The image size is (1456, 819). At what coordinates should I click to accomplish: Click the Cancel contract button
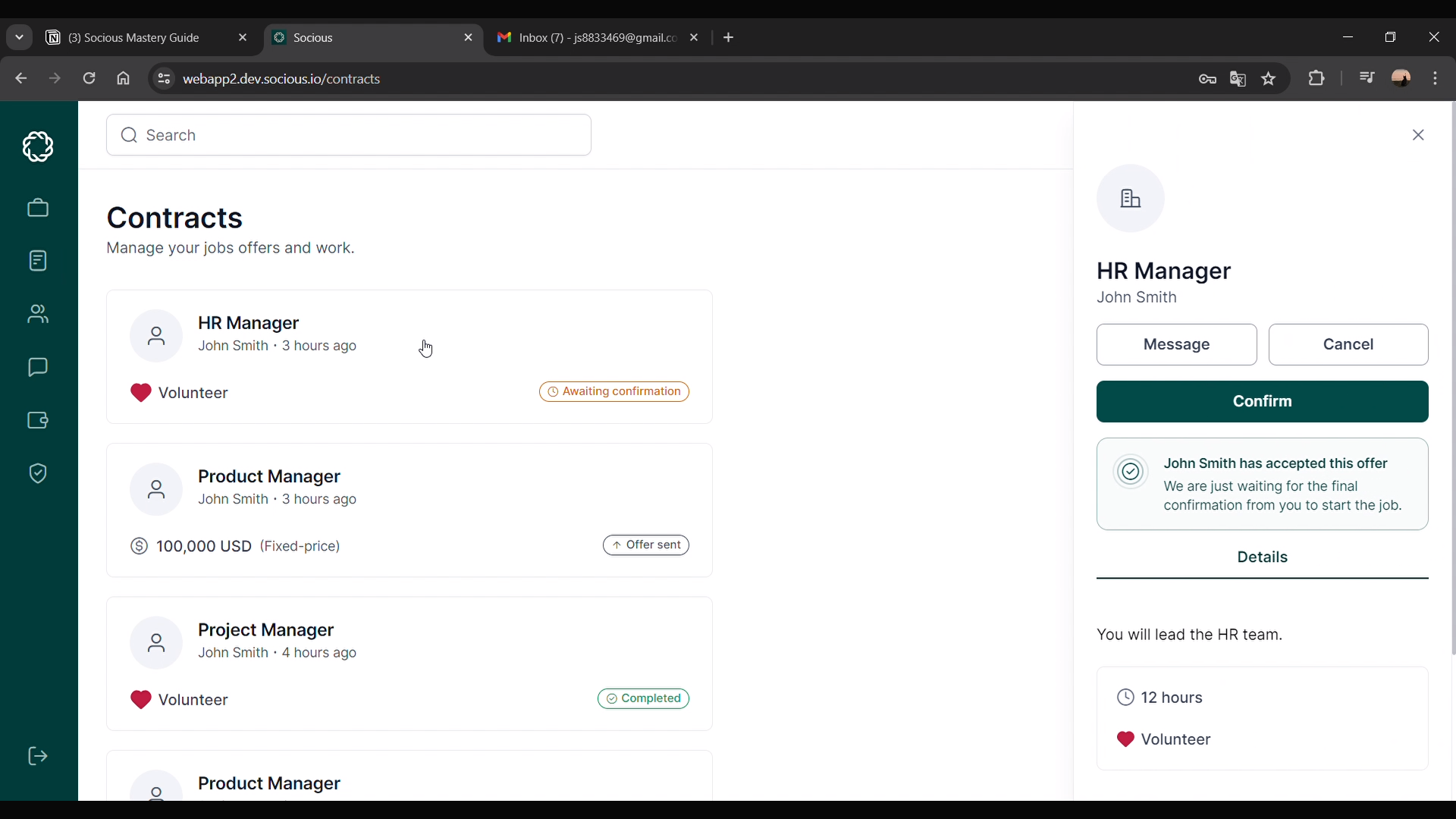1348,344
